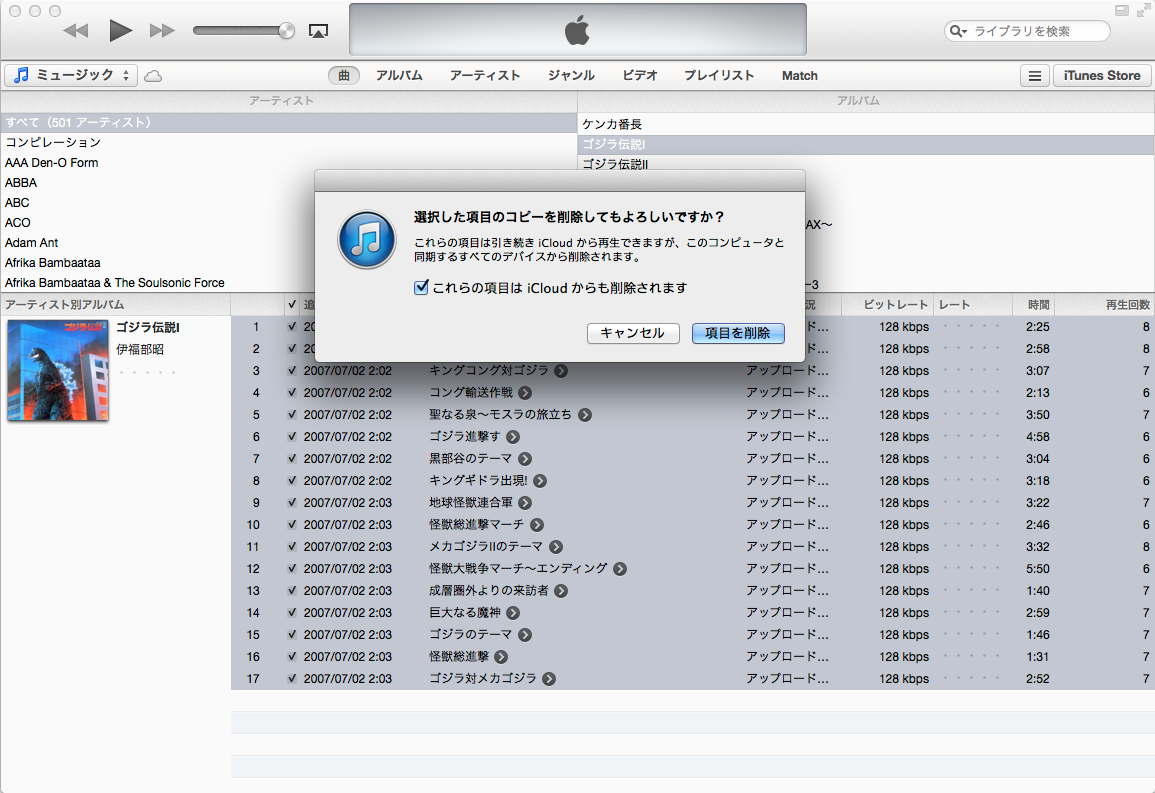Image resolution: width=1155 pixels, height=793 pixels.
Task: Toggle checkbox for track 8 キングギドラ出現!
Action: click(x=292, y=481)
